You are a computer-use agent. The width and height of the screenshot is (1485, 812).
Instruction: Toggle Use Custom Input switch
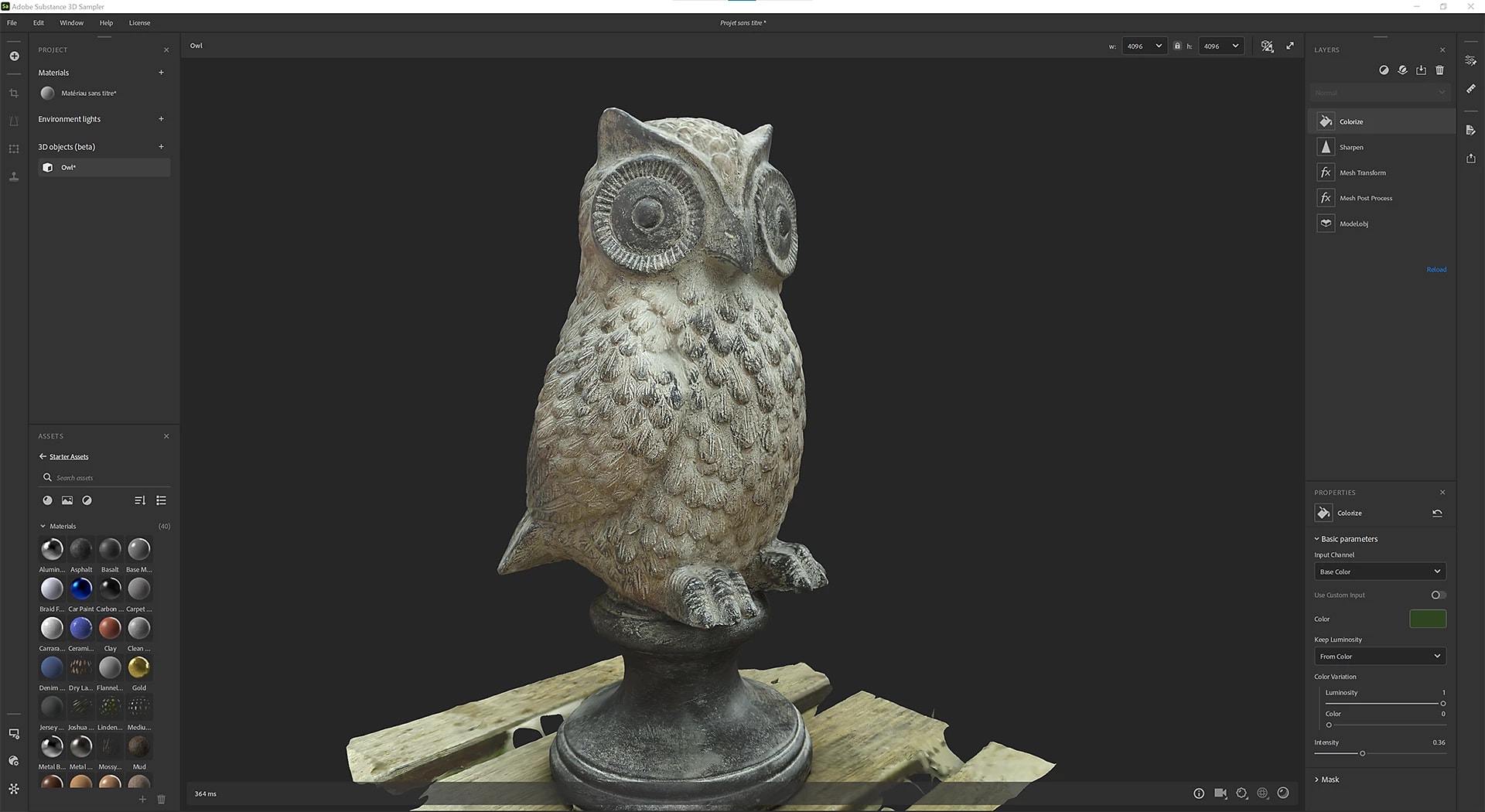point(1438,595)
